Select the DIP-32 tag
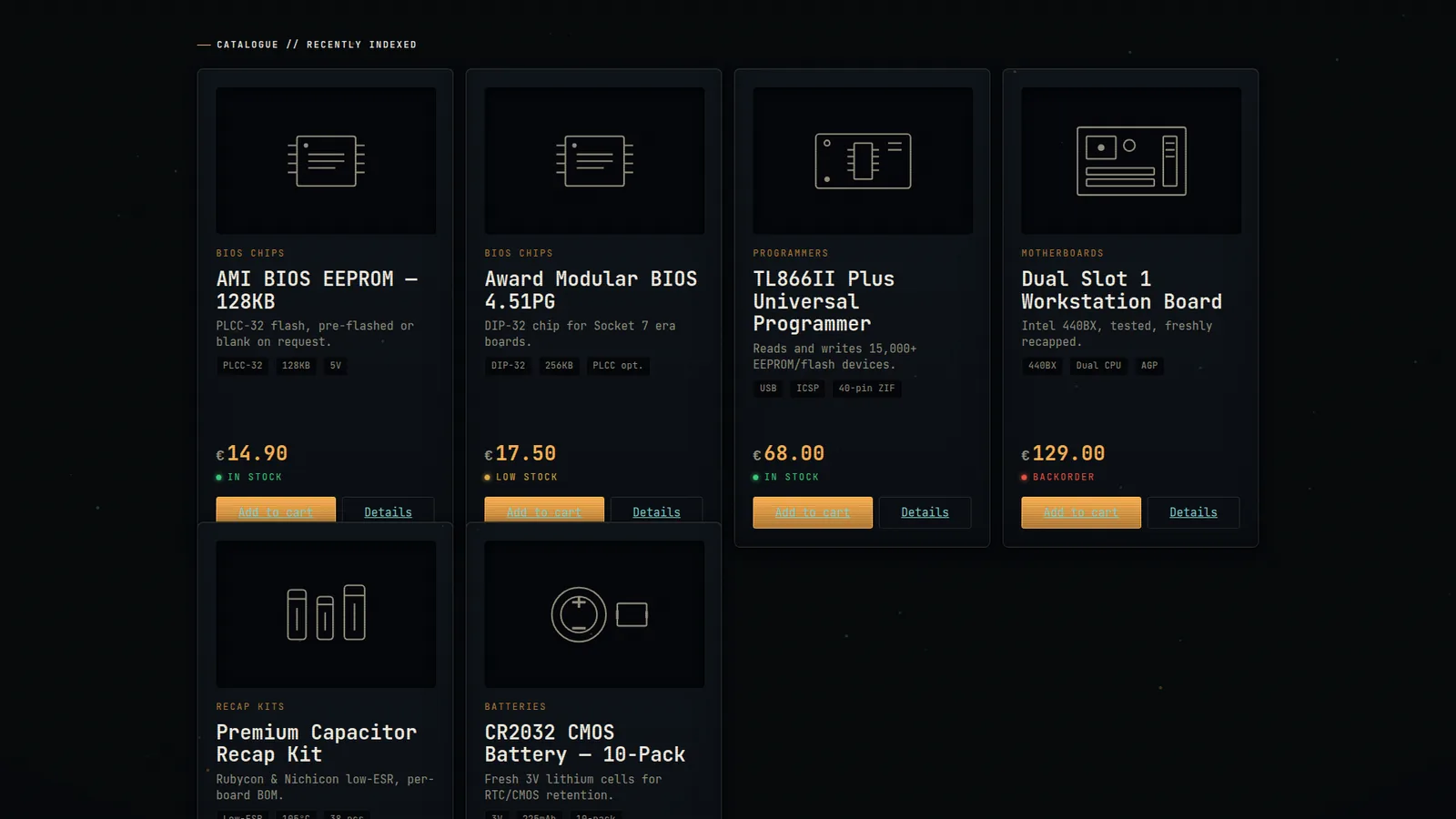Screen dimensions: 1456x819 click(x=509, y=366)
